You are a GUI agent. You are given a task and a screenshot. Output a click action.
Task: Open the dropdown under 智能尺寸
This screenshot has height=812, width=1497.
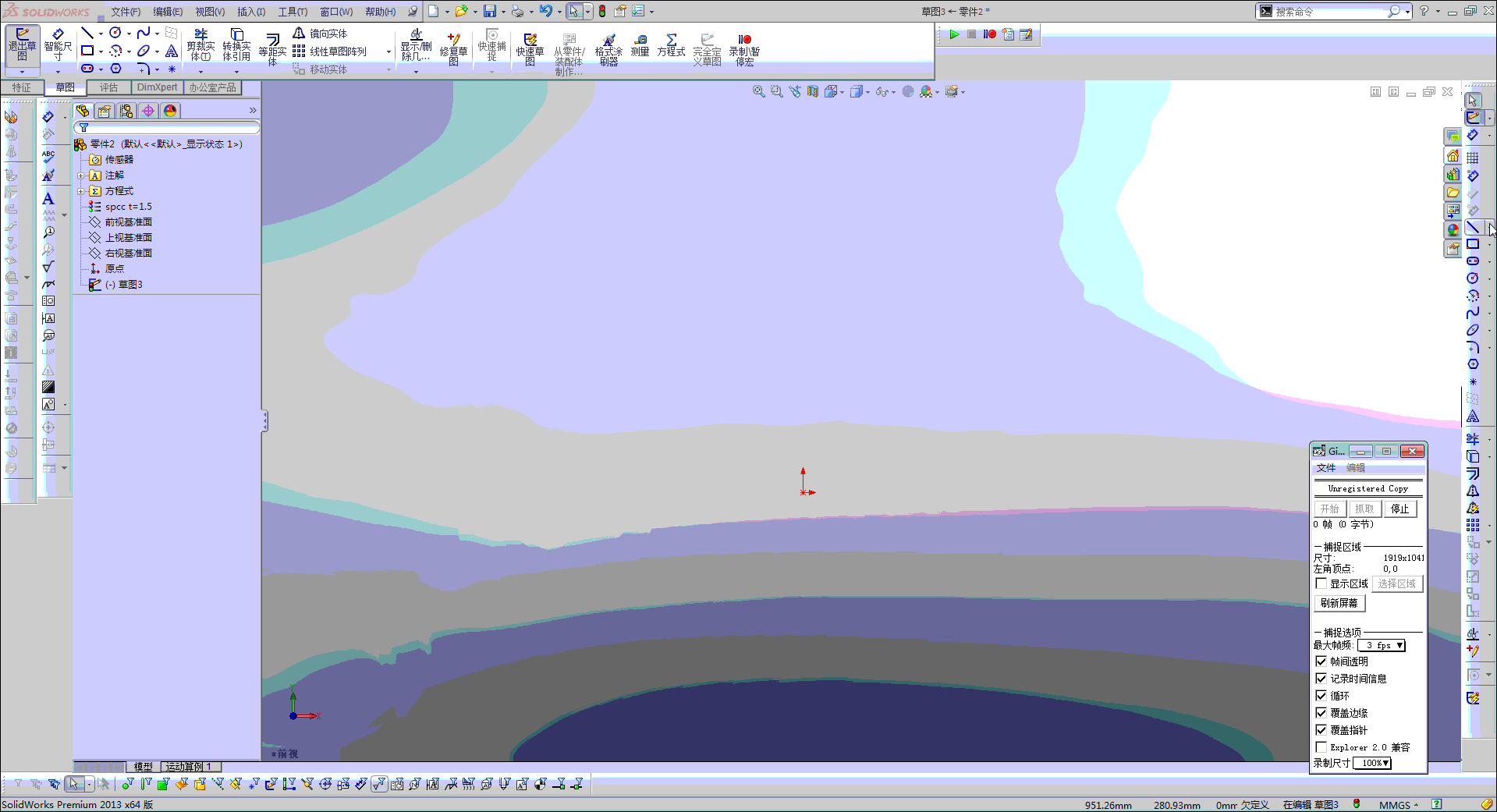(x=58, y=71)
